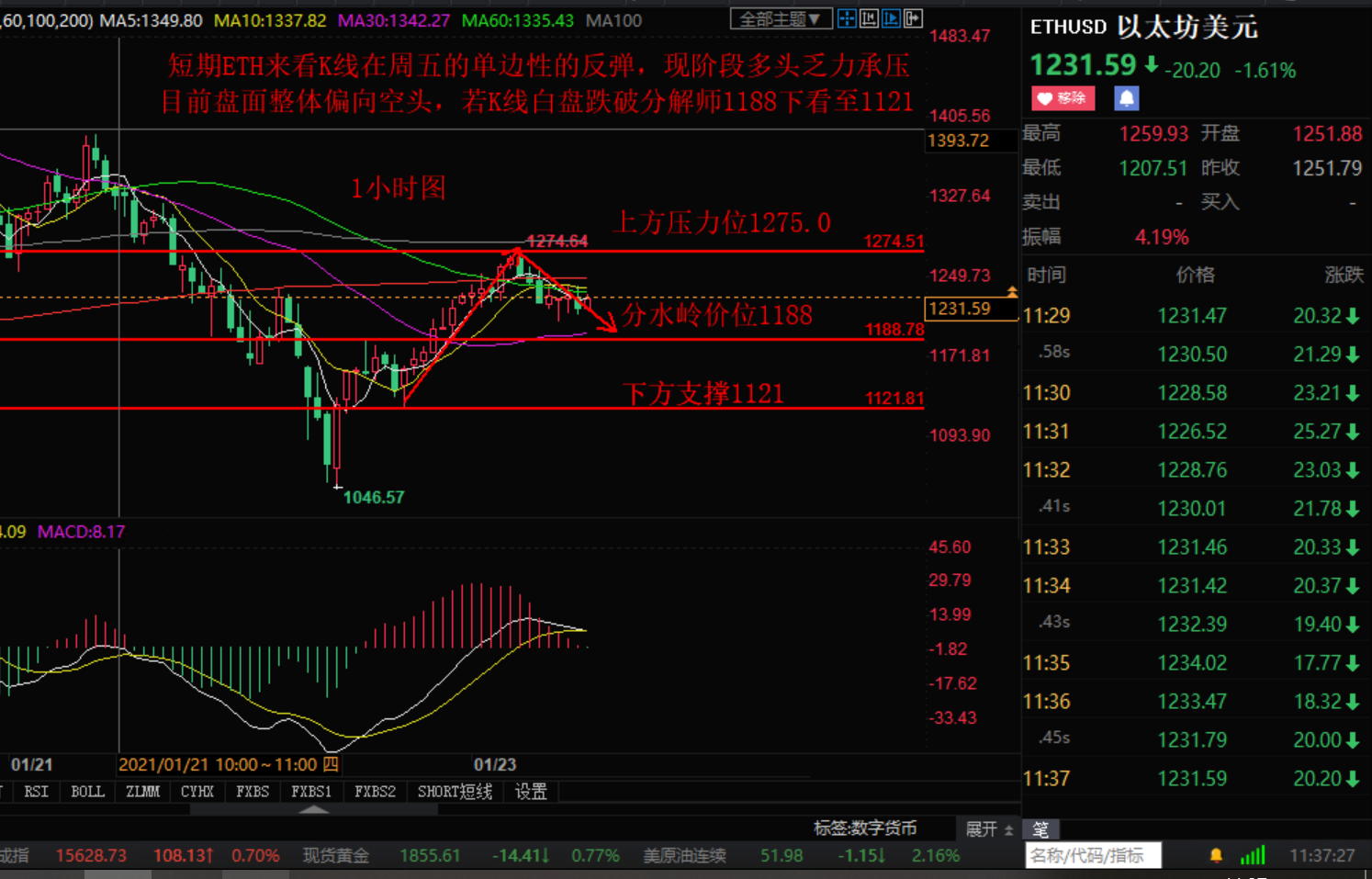Click the 移除 favorite heart button

coord(1063,98)
